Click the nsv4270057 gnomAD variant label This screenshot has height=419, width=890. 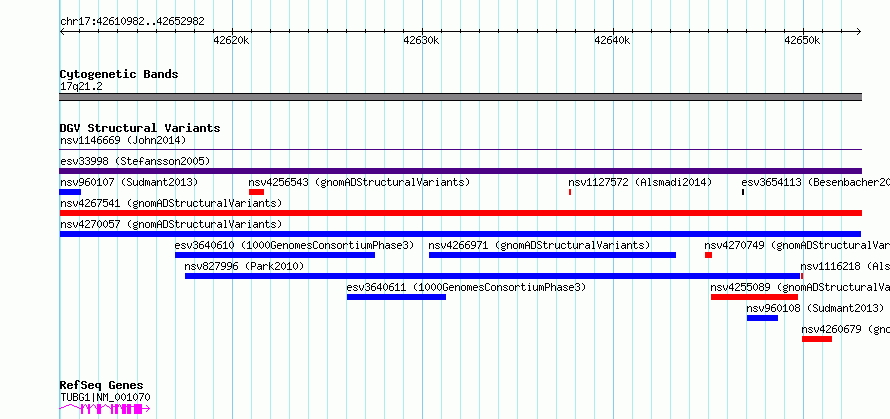[x=171, y=224]
